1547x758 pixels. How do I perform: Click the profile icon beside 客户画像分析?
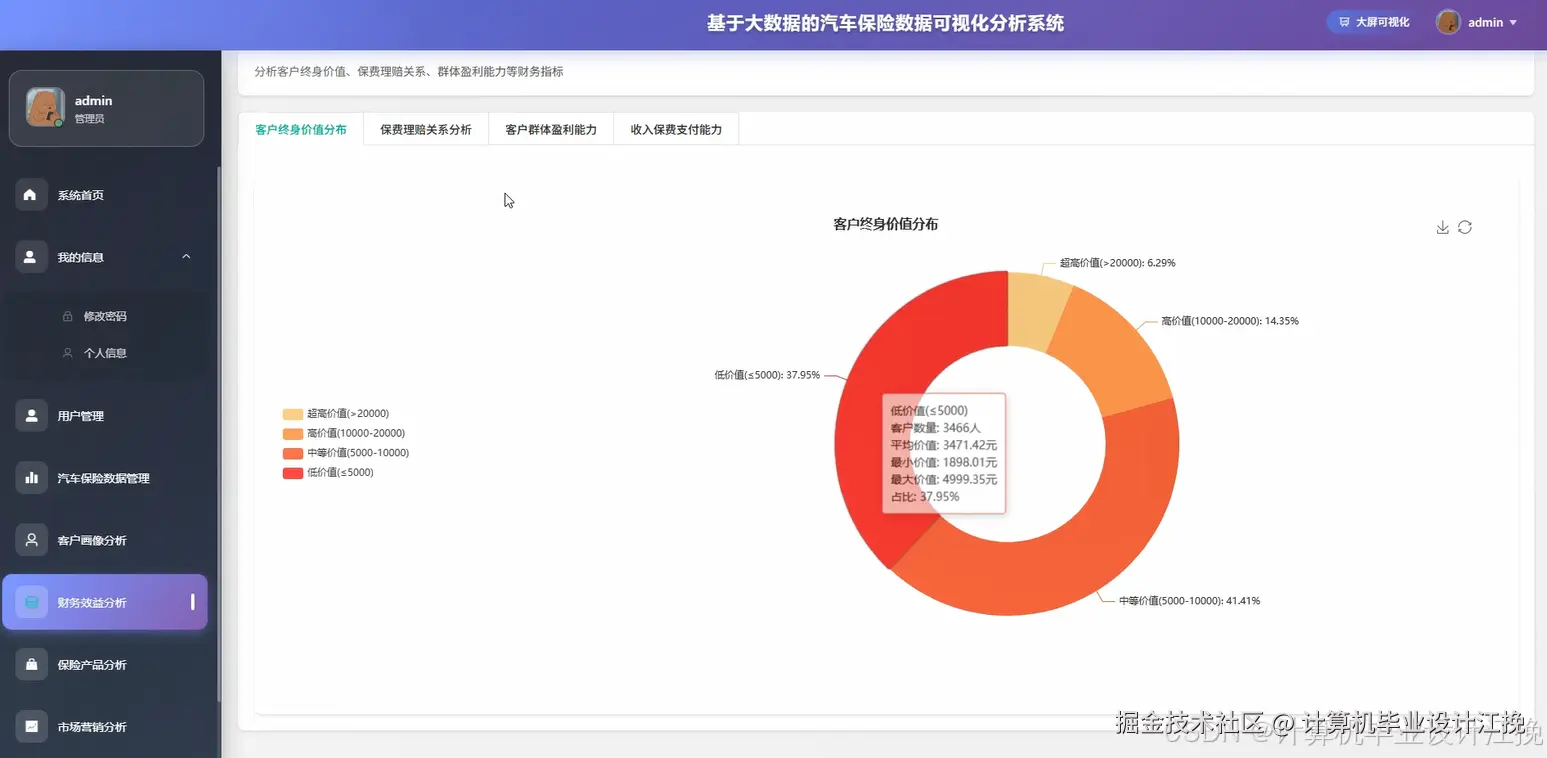(x=31, y=540)
